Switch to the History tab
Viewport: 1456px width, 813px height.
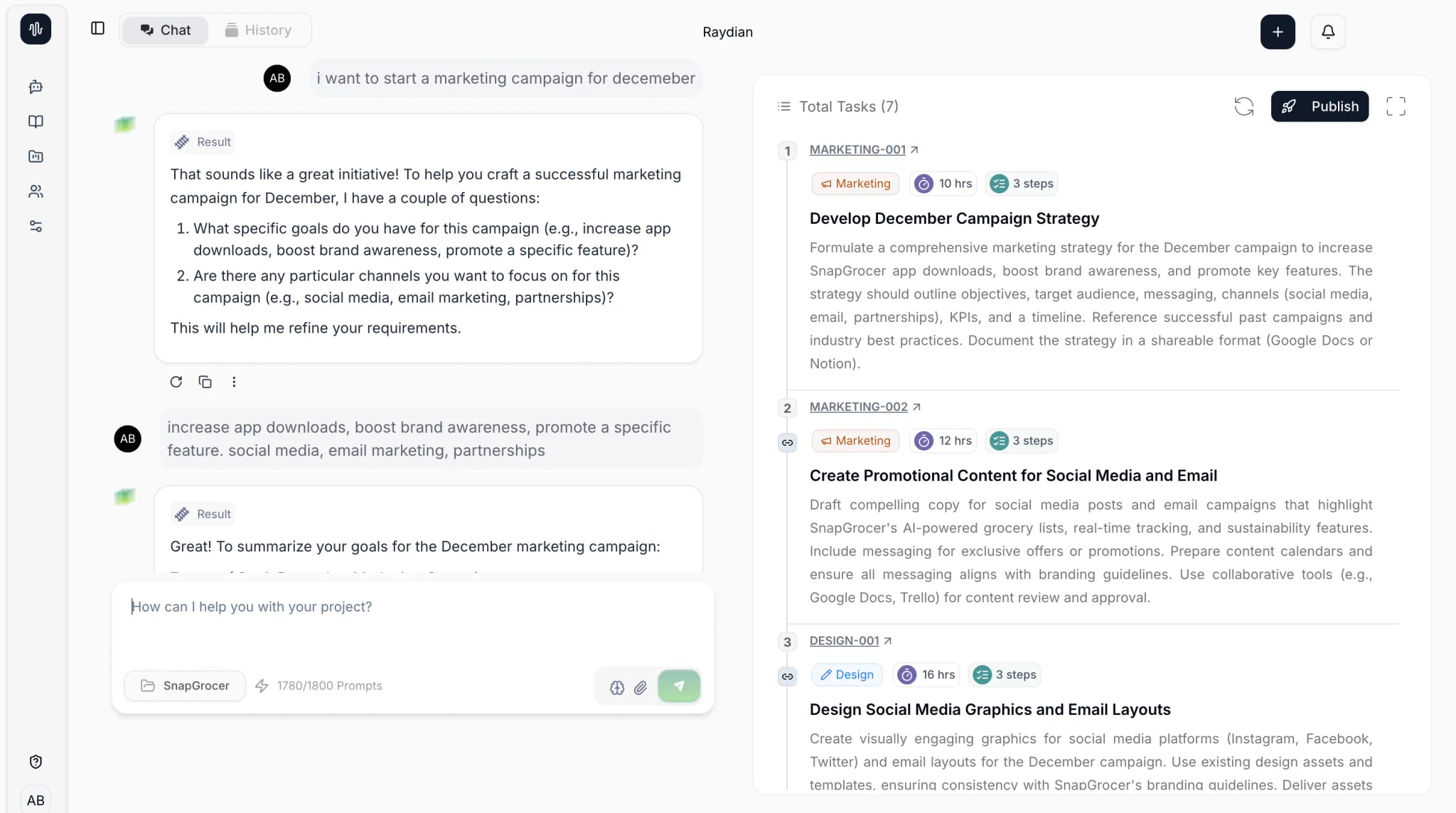259,30
